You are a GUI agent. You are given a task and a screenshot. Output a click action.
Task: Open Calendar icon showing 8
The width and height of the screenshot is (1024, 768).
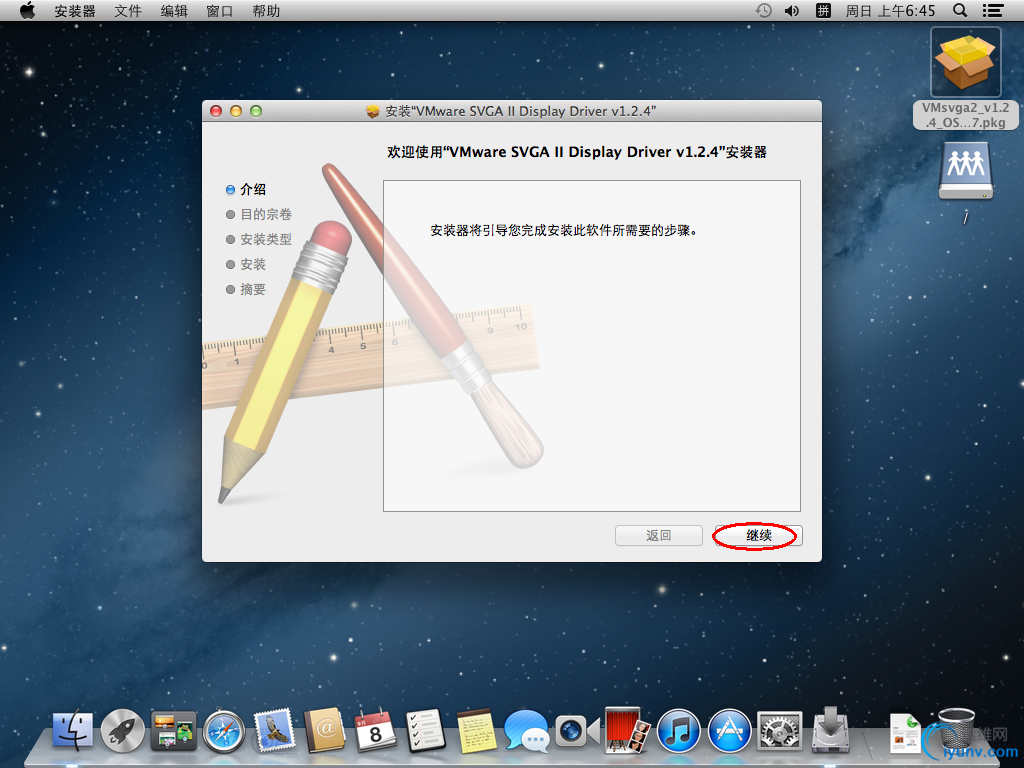click(x=375, y=730)
